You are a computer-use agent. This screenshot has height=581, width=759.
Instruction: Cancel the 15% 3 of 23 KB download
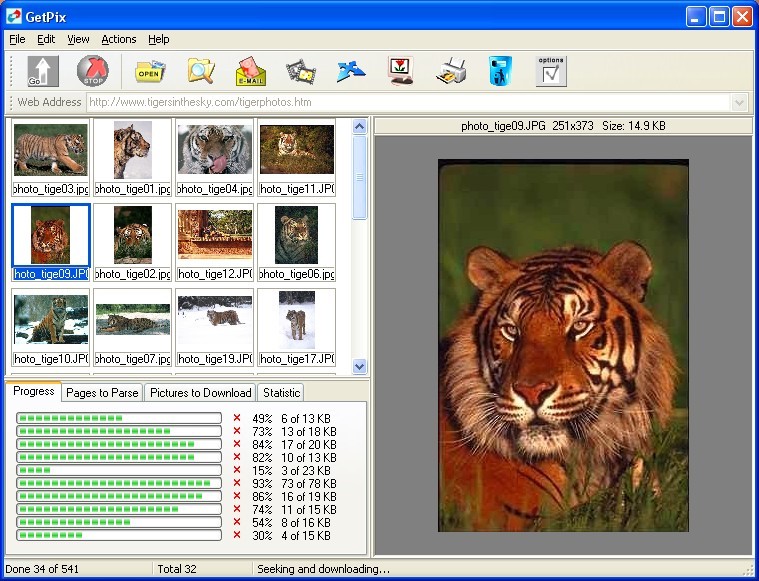tap(237, 470)
